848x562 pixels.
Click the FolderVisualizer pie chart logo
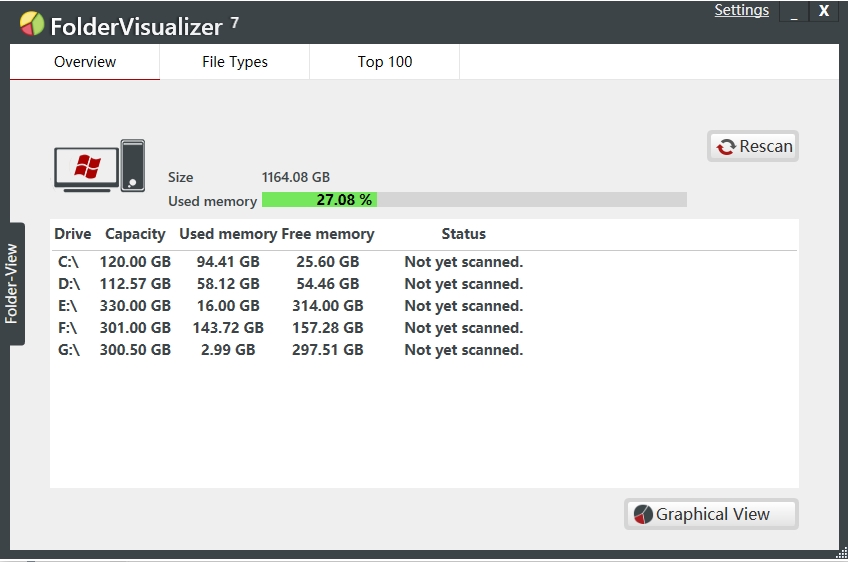click(x=32, y=24)
